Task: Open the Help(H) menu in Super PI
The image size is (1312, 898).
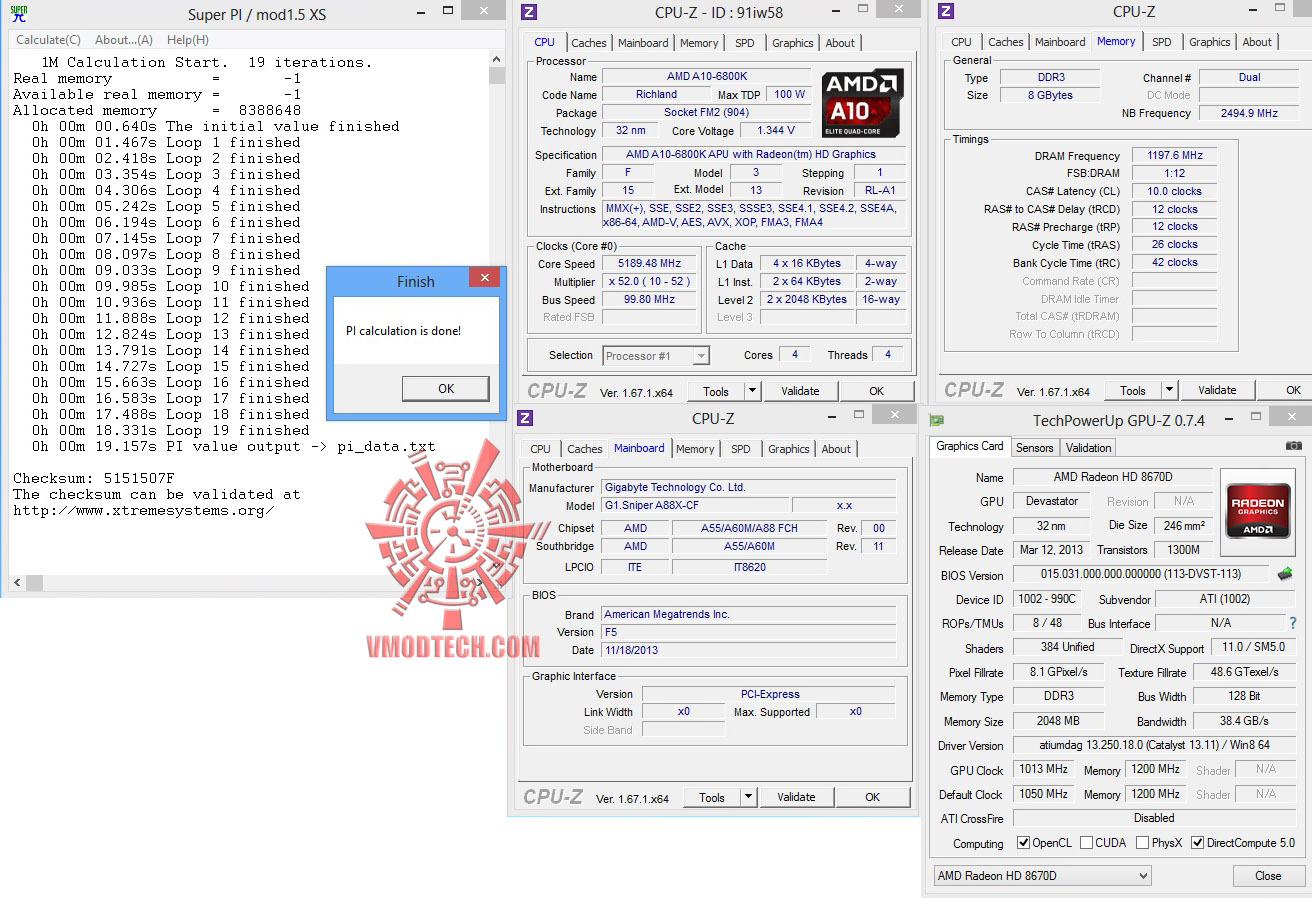Action: (188, 40)
